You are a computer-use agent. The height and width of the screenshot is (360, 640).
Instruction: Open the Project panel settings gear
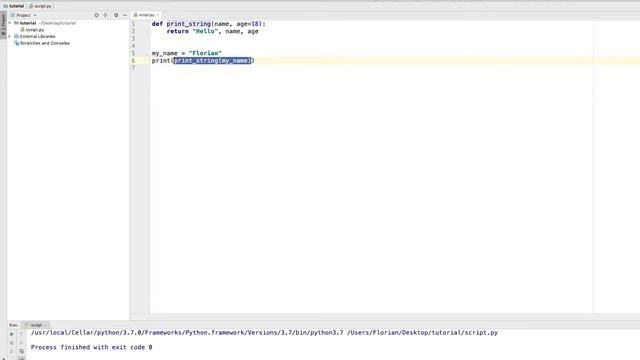point(116,15)
